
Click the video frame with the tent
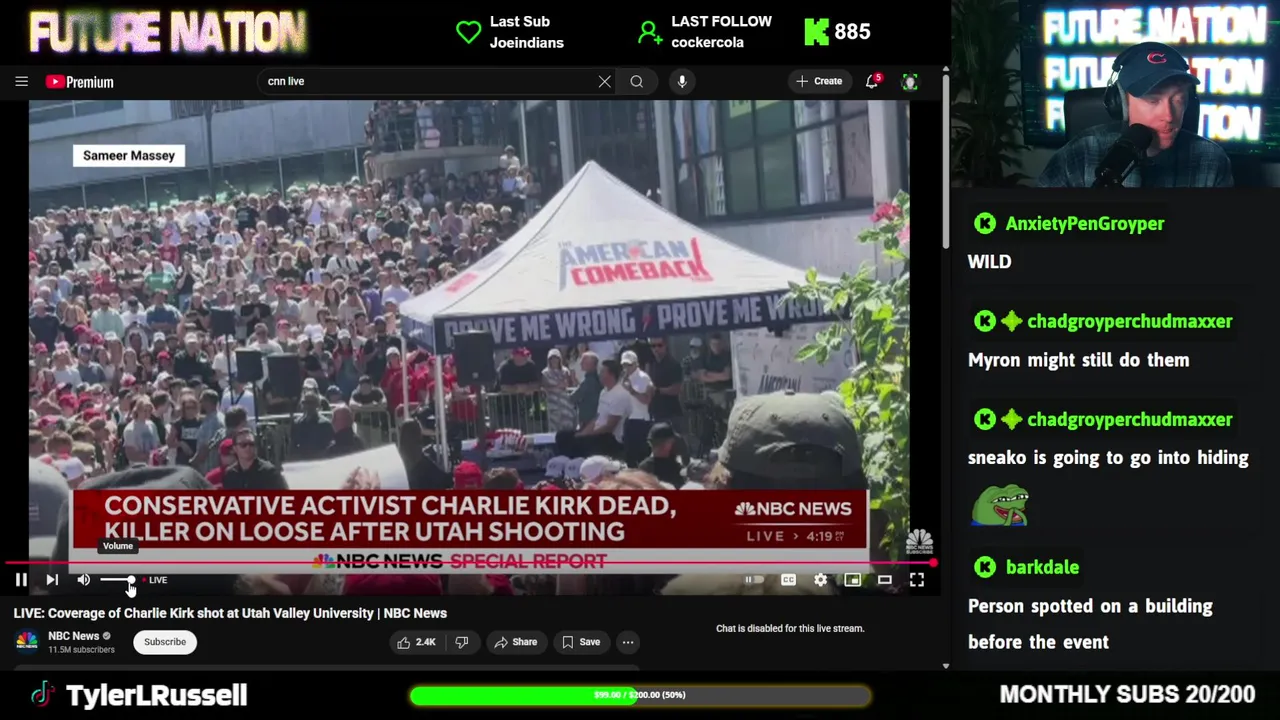[x=469, y=330]
